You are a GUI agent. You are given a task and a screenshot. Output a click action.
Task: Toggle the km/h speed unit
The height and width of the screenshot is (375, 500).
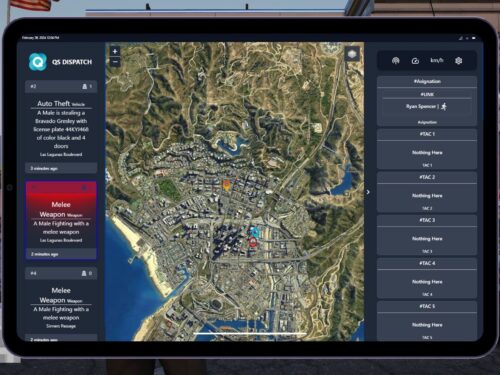[437, 60]
